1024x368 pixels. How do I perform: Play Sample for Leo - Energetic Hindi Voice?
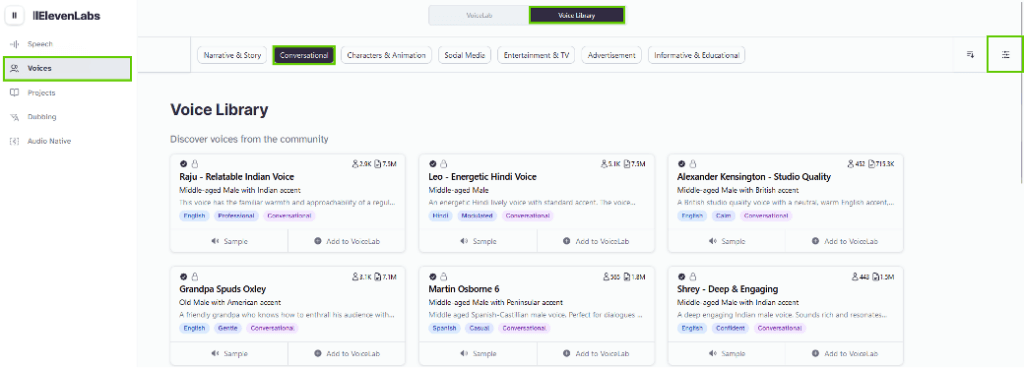[x=478, y=241]
